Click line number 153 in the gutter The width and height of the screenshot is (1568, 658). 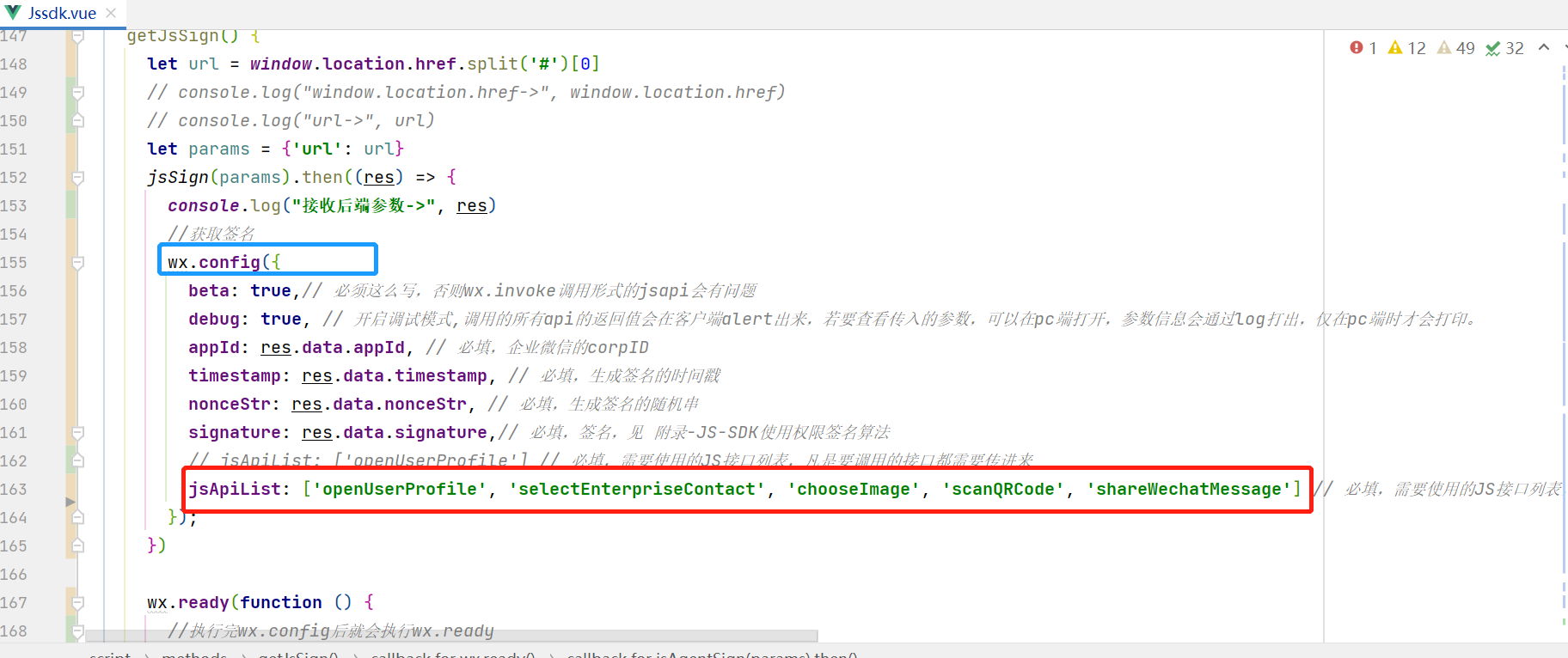[14, 205]
